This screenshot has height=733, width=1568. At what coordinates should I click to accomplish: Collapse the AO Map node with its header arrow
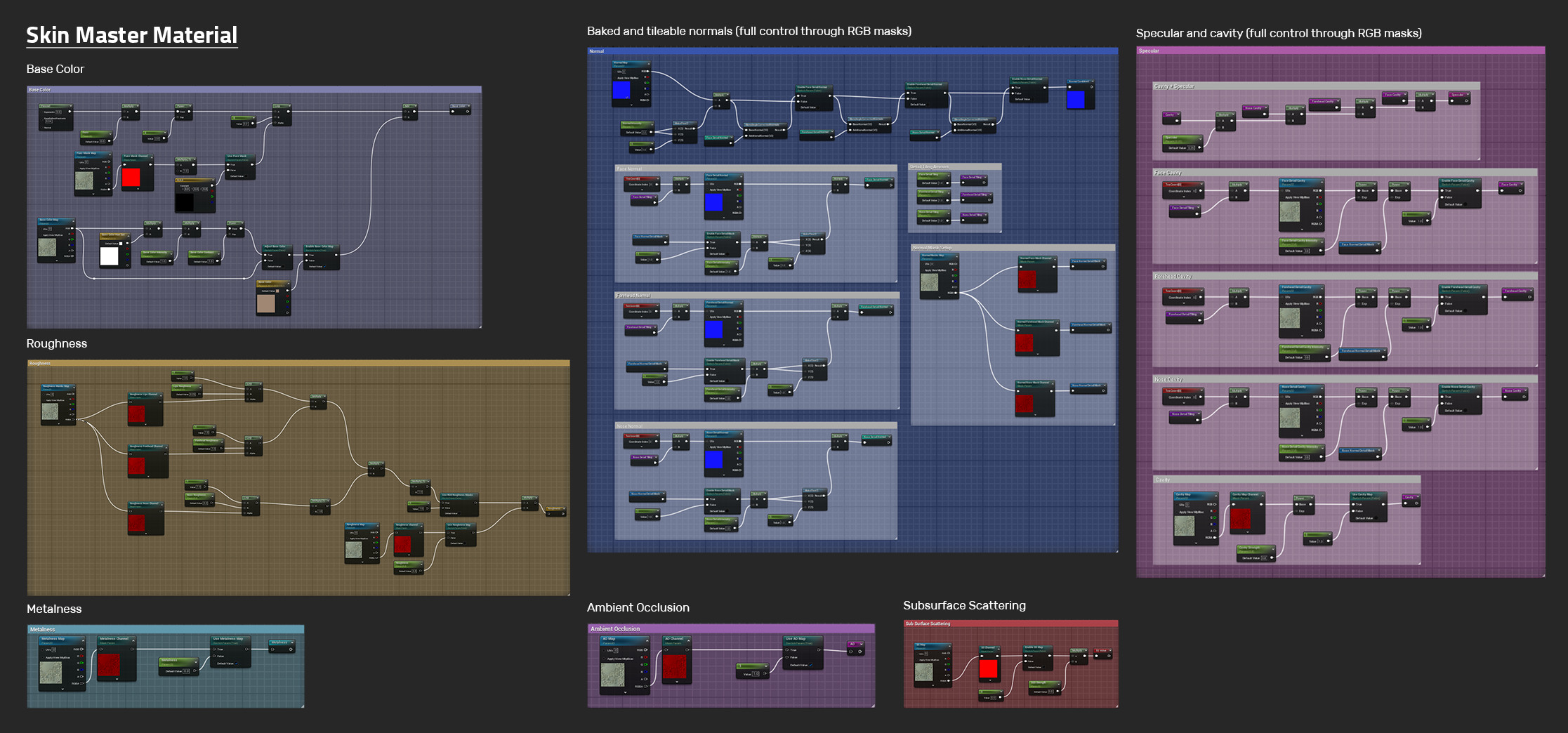647,641
